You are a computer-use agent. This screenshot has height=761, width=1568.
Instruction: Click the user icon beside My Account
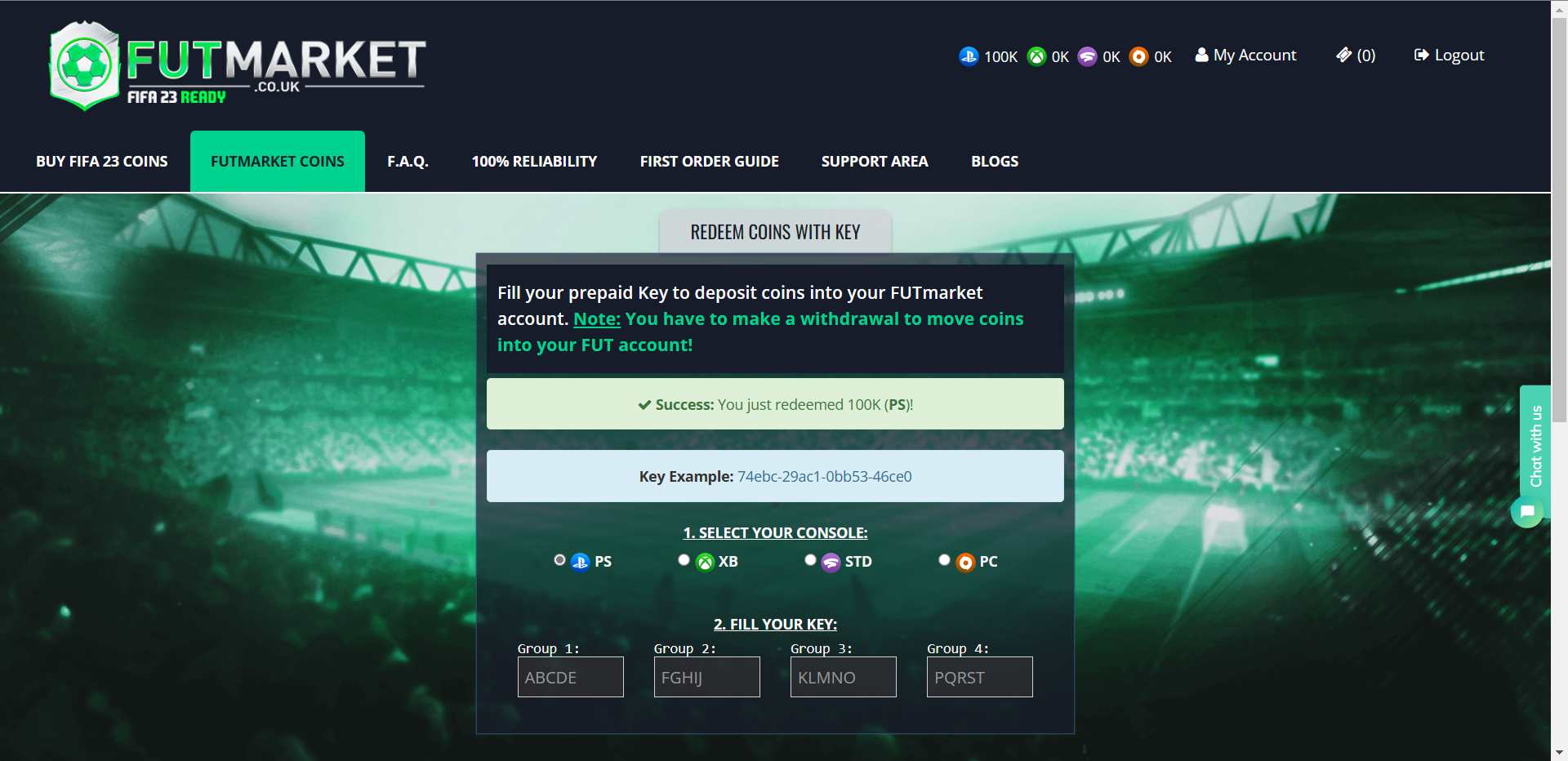click(x=1201, y=55)
